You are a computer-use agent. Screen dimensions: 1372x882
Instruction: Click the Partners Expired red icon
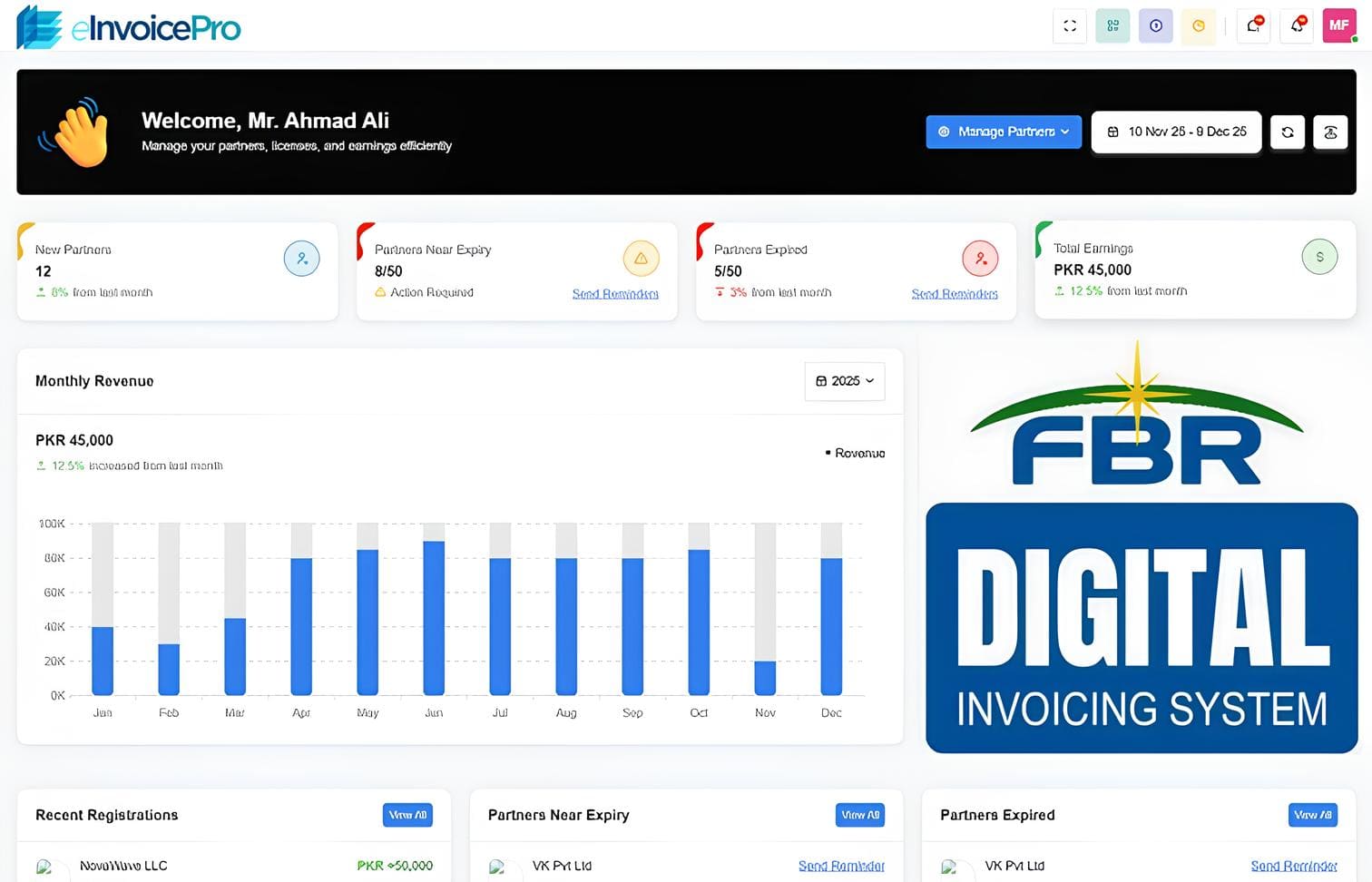pyautogui.click(x=981, y=259)
